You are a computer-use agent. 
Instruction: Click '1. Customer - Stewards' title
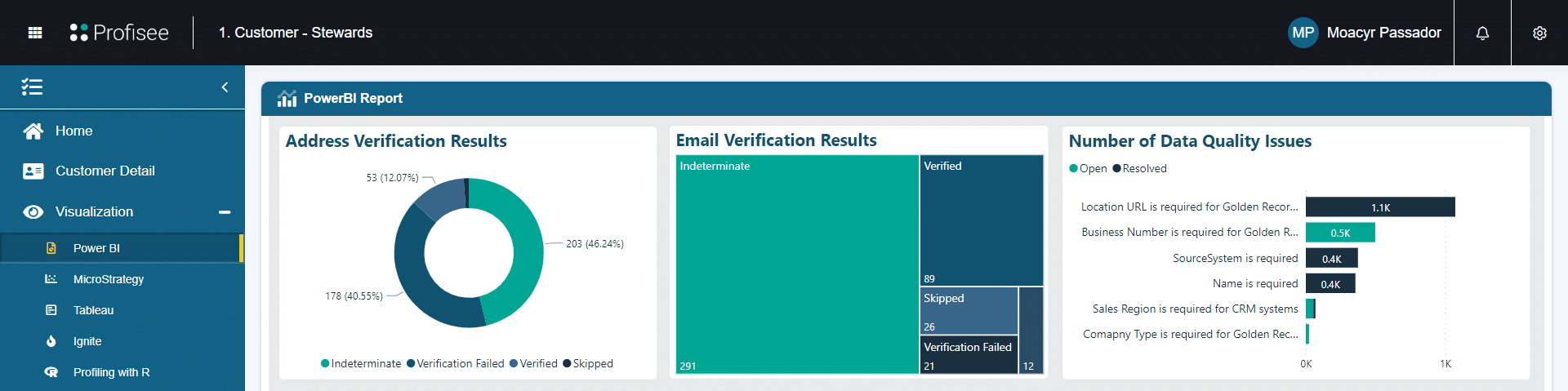pos(296,33)
